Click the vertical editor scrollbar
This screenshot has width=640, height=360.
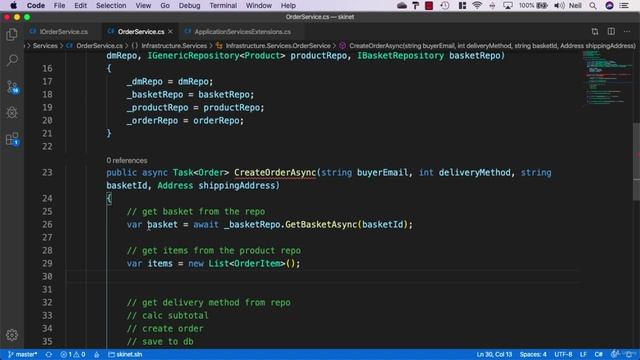[636, 161]
